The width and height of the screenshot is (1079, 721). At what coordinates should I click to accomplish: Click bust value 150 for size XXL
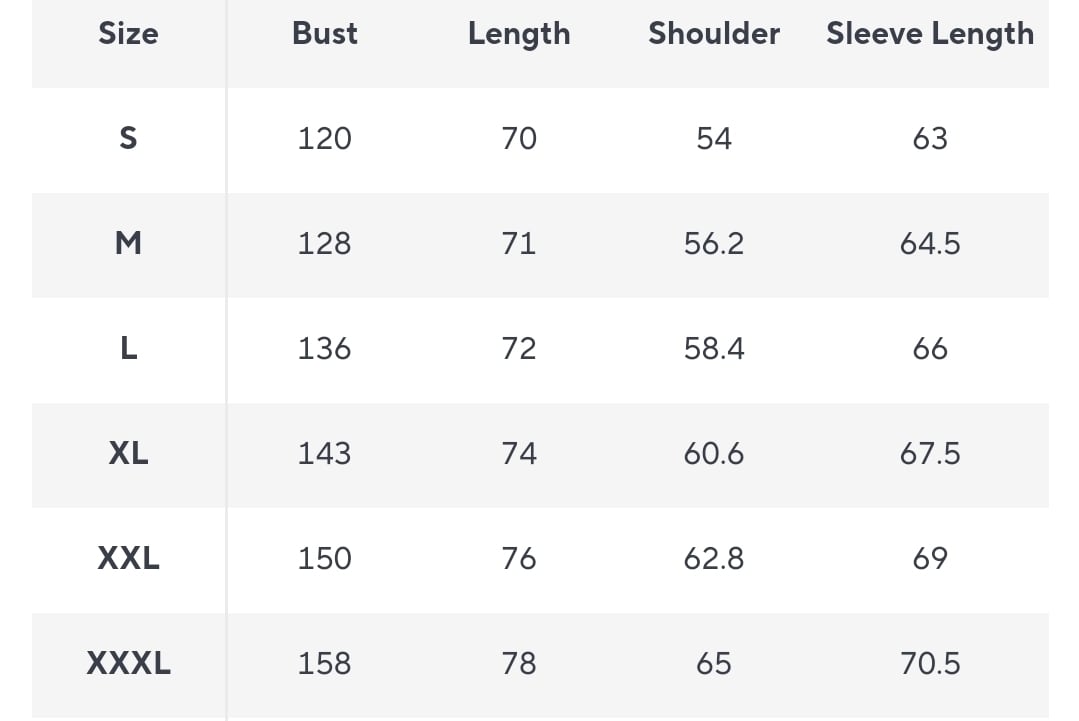(x=325, y=558)
